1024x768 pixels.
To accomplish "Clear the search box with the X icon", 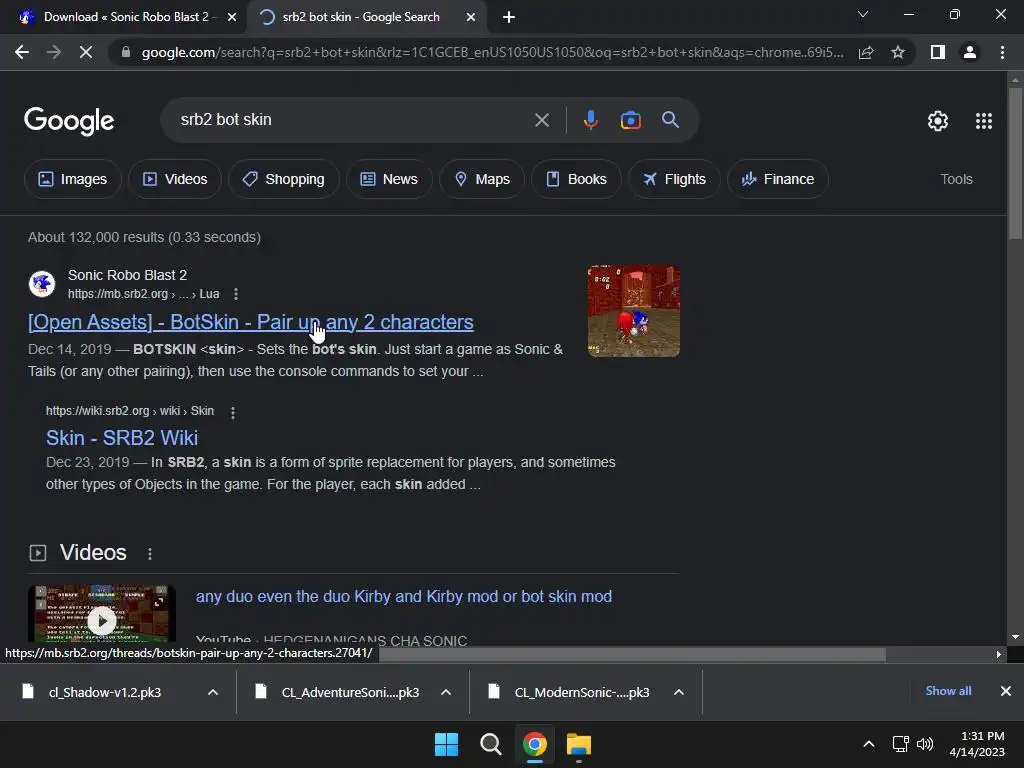I will tap(541, 120).
